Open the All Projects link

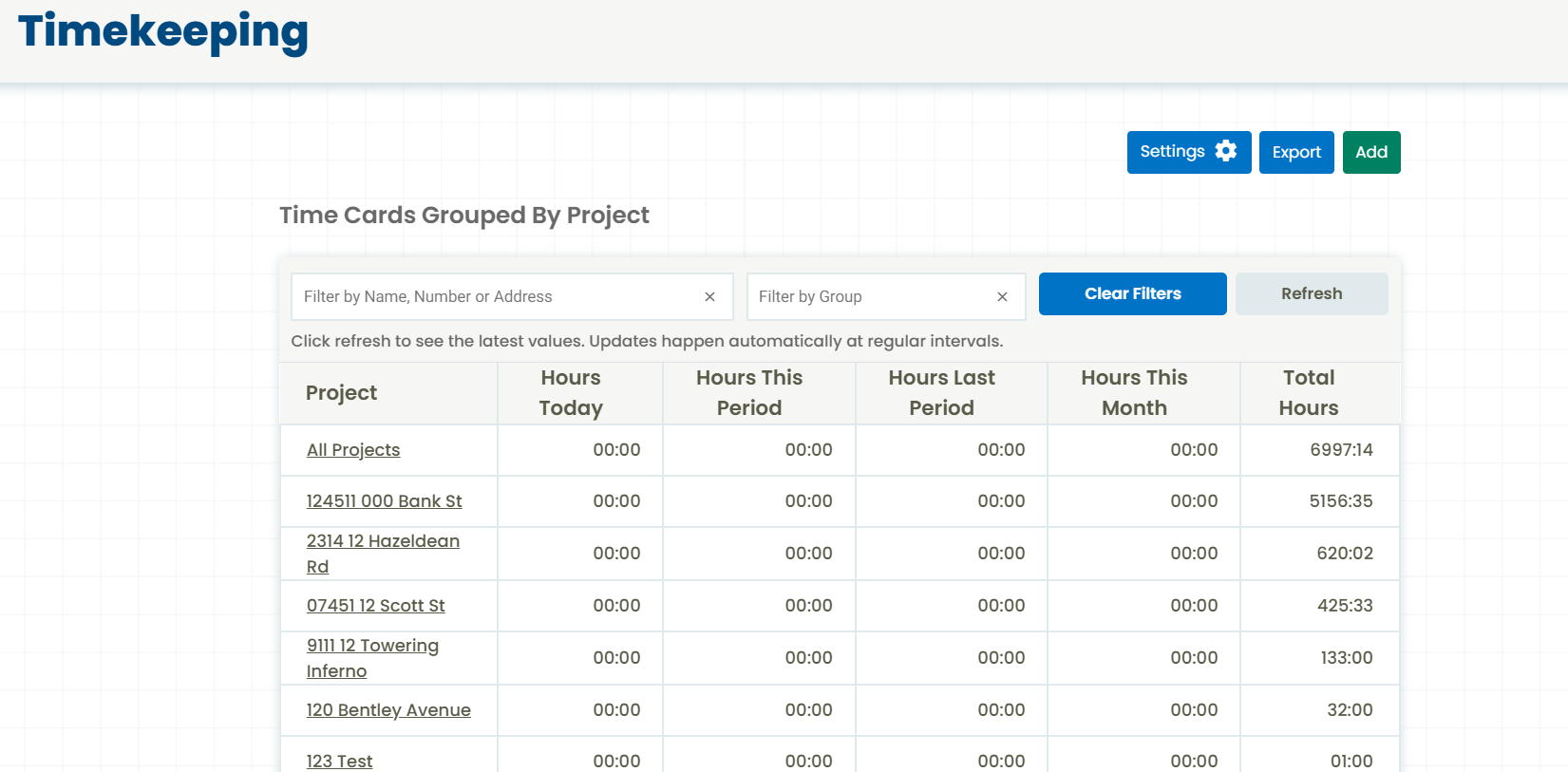coord(353,450)
